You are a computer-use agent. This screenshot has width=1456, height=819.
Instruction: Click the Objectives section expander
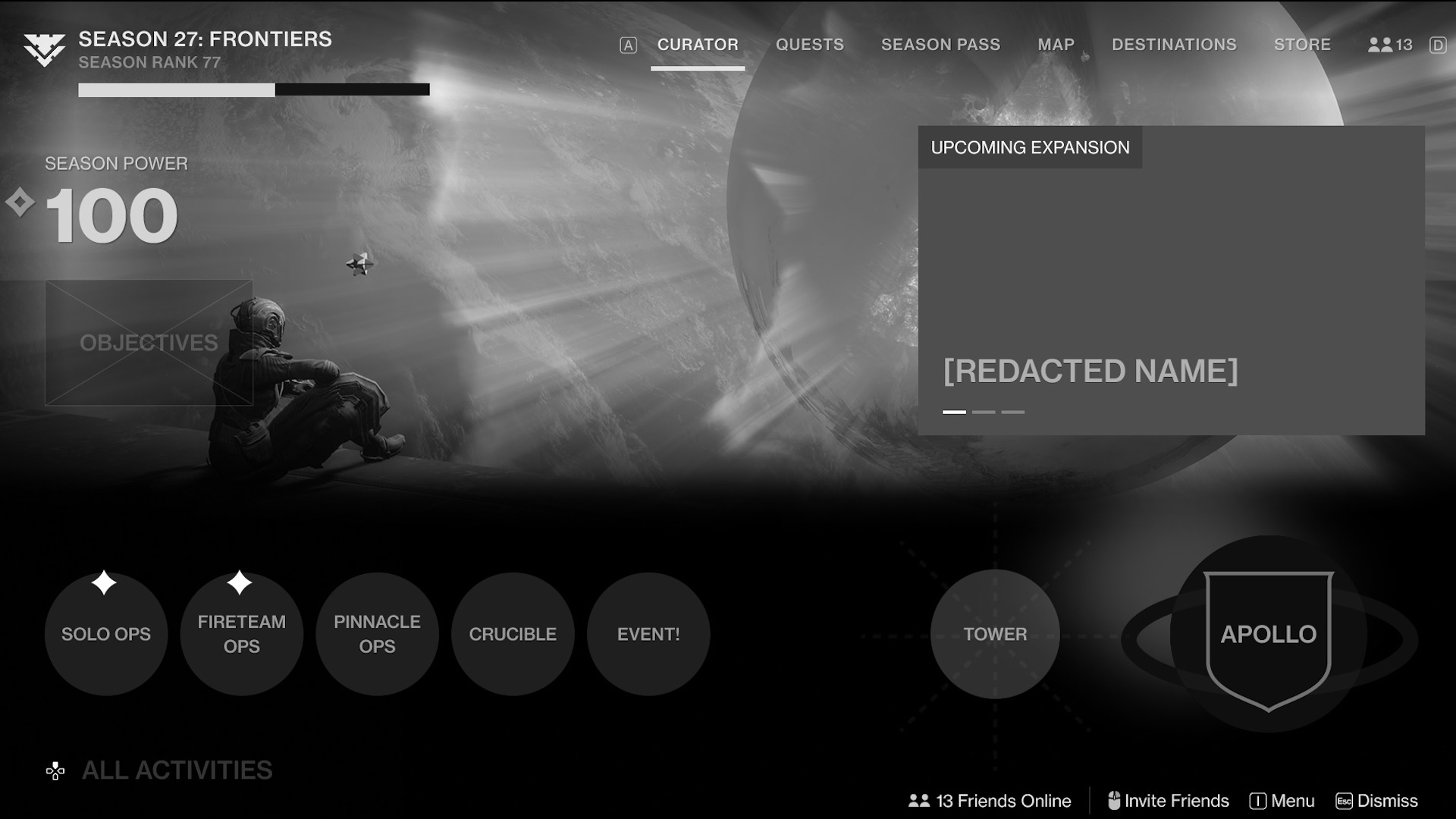pos(148,342)
